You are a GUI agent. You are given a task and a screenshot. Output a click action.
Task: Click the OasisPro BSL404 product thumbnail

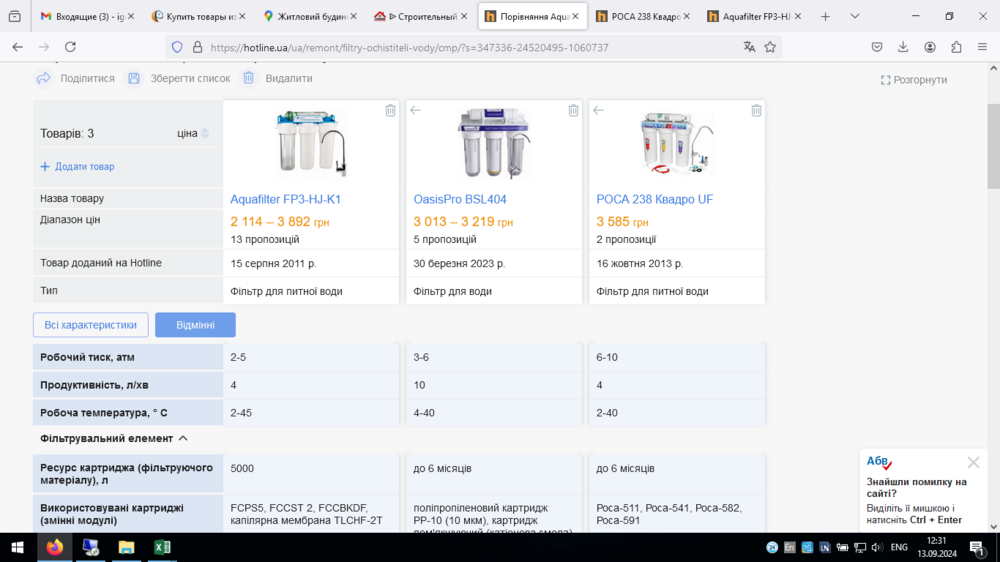click(494, 143)
